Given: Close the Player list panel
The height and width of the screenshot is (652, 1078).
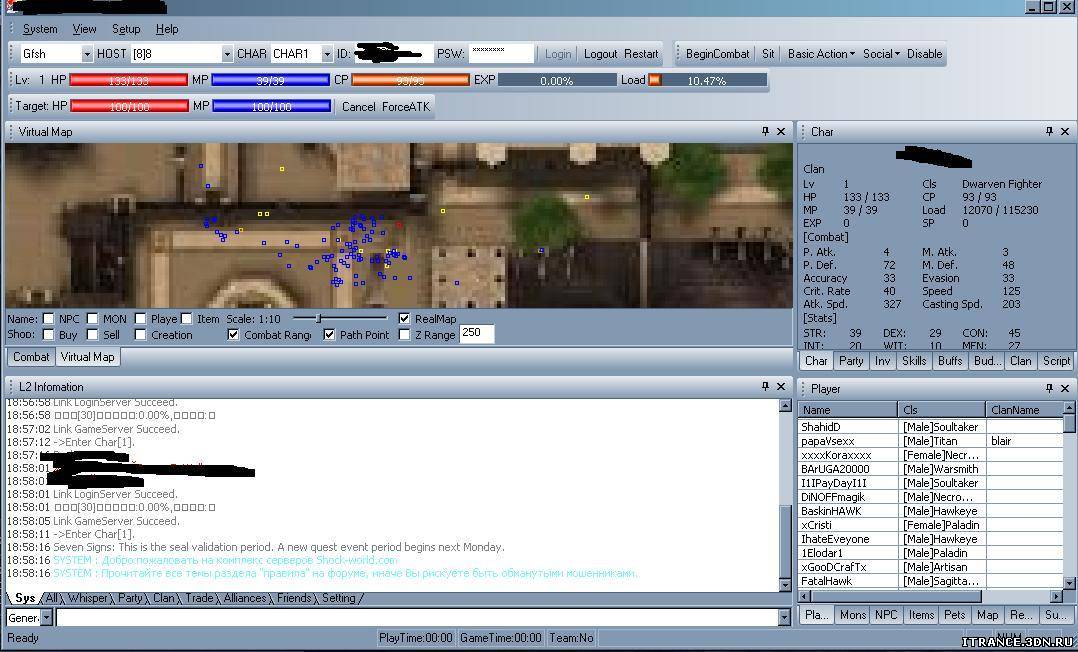Looking at the screenshot, I should (x=1065, y=389).
